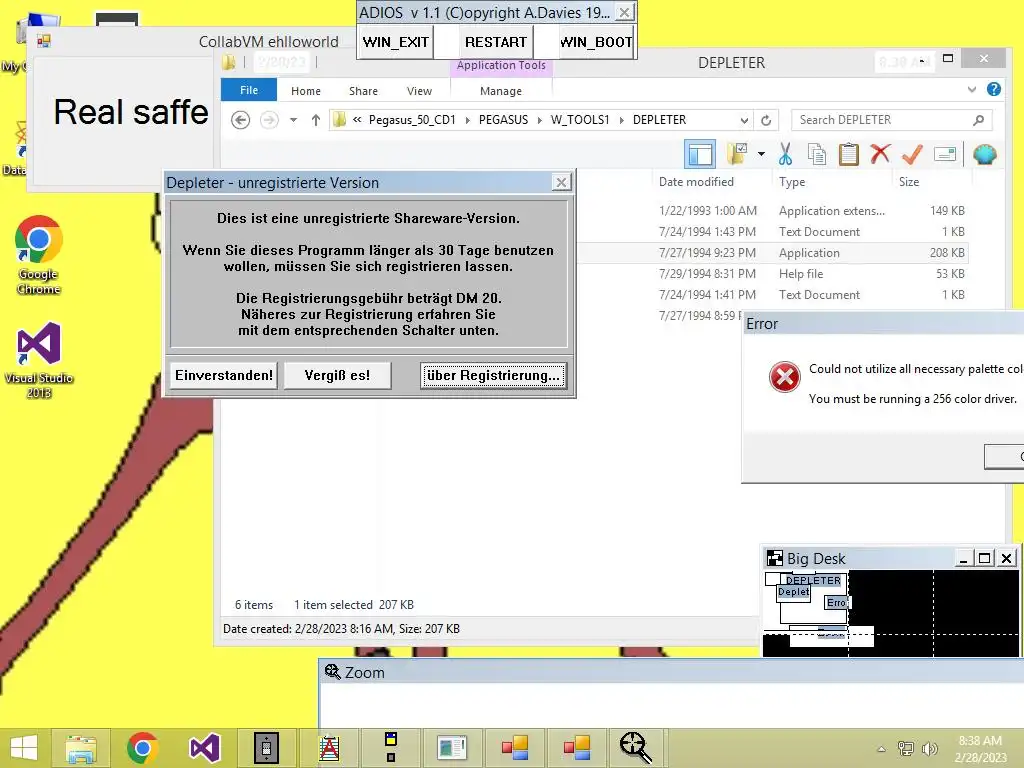Open the Home ribbon tab
1024x768 pixels.
tap(306, 91)
